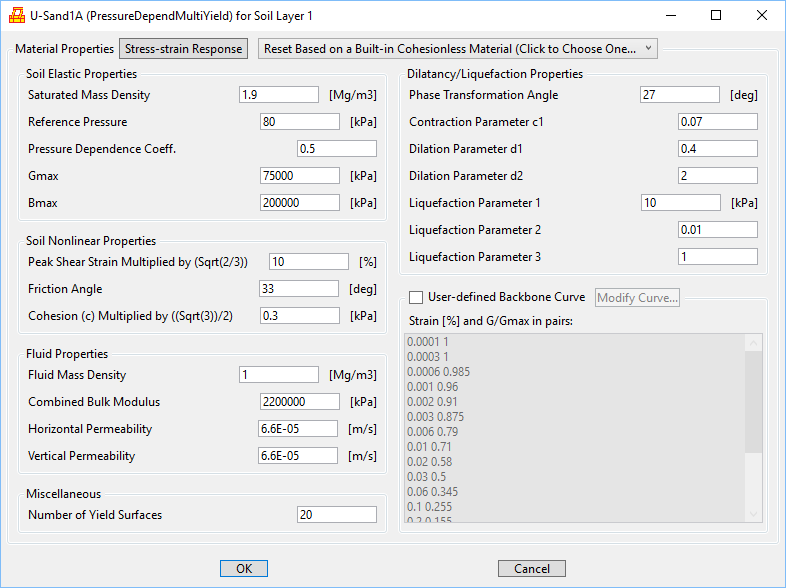The width and height of the screenshot is (786, 588).
Task: Focus the Combined Bulk Modulus field
Action: (299, 402)
